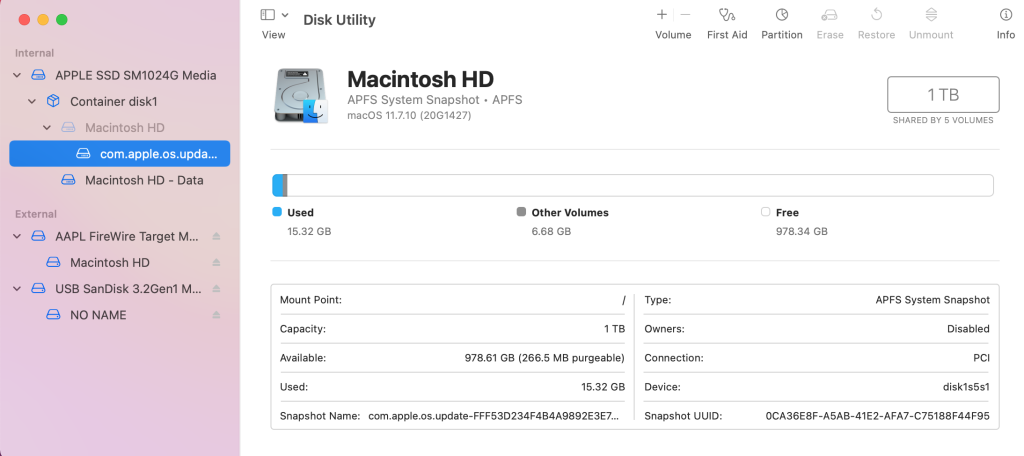Open the View sidebar options button
The image size is (1024, 456).
pos(268,15)
